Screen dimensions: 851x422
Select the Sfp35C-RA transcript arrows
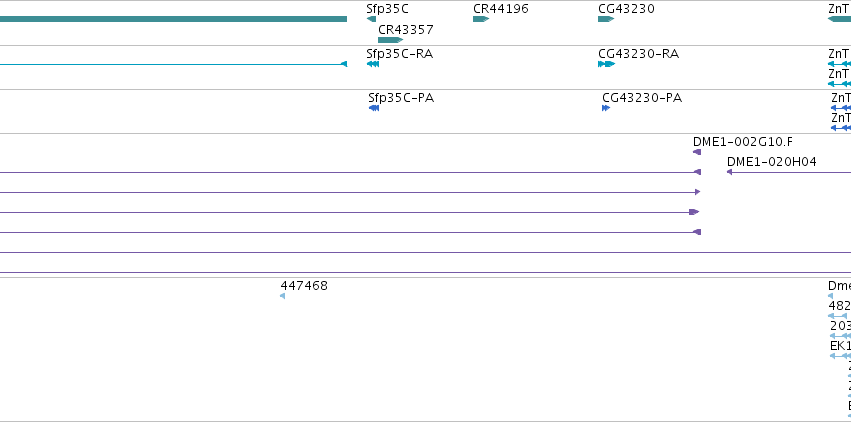(x=373, y=64)
